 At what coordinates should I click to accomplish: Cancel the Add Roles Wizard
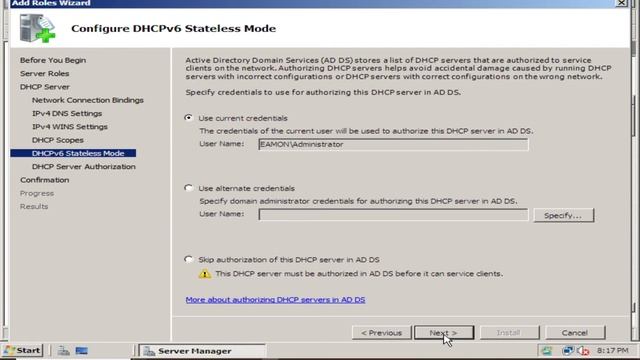574,333
